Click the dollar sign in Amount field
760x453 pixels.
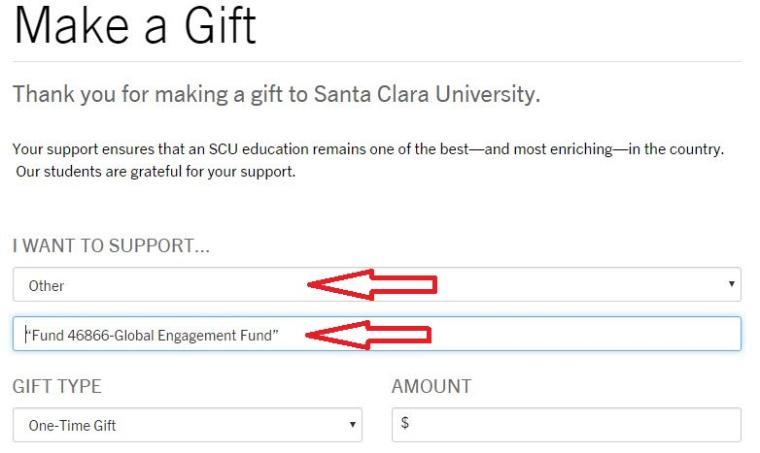pos(405,423)
